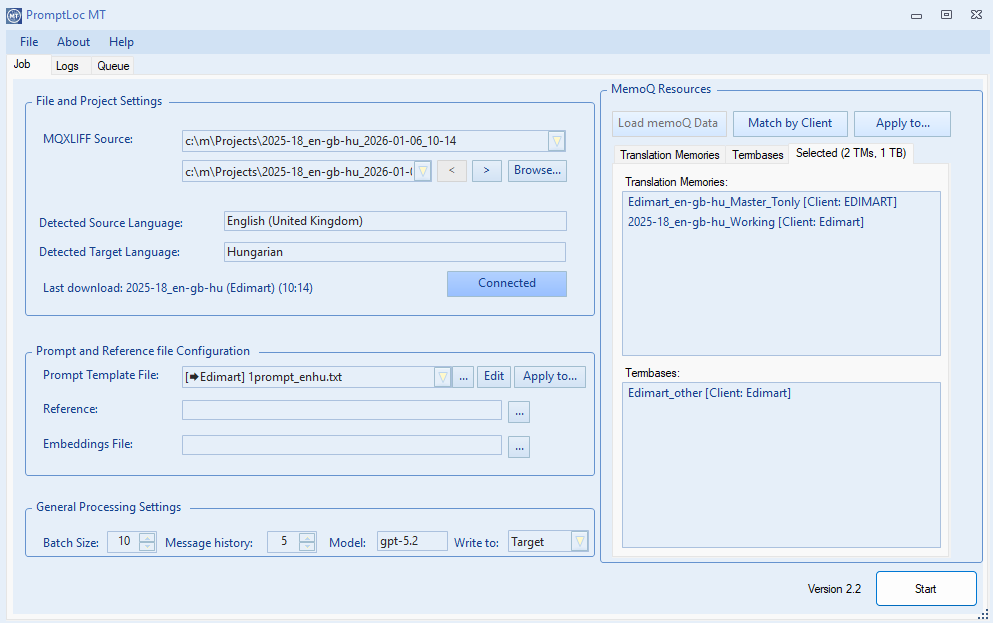Screen dimensions: 993x623
Task: Click the Match by Client button
Action: point(790,123)
